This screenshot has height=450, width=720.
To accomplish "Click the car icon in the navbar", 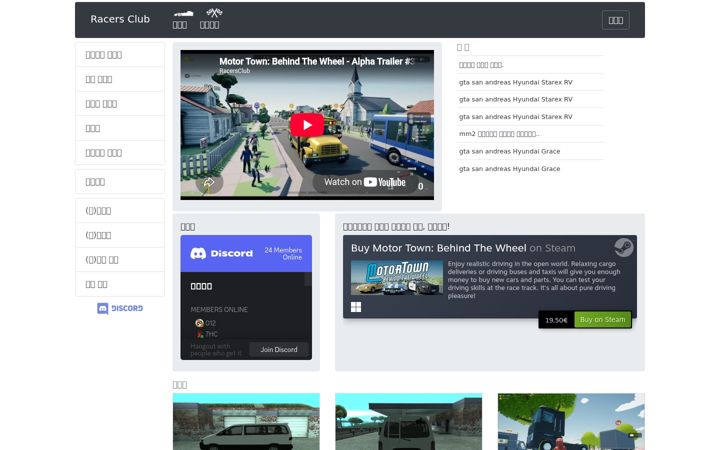I will 183,14.
